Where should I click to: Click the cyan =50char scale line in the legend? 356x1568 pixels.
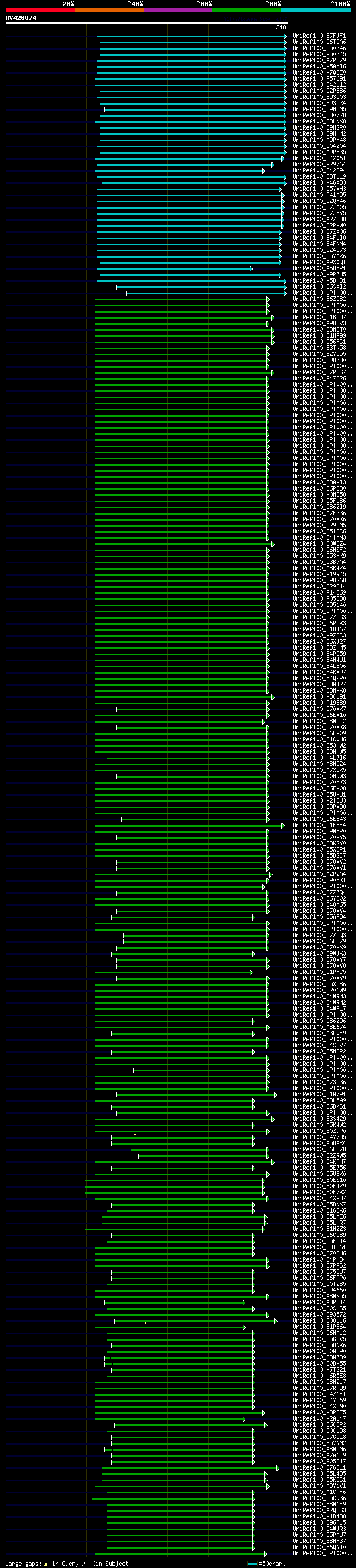[252, 1564]
